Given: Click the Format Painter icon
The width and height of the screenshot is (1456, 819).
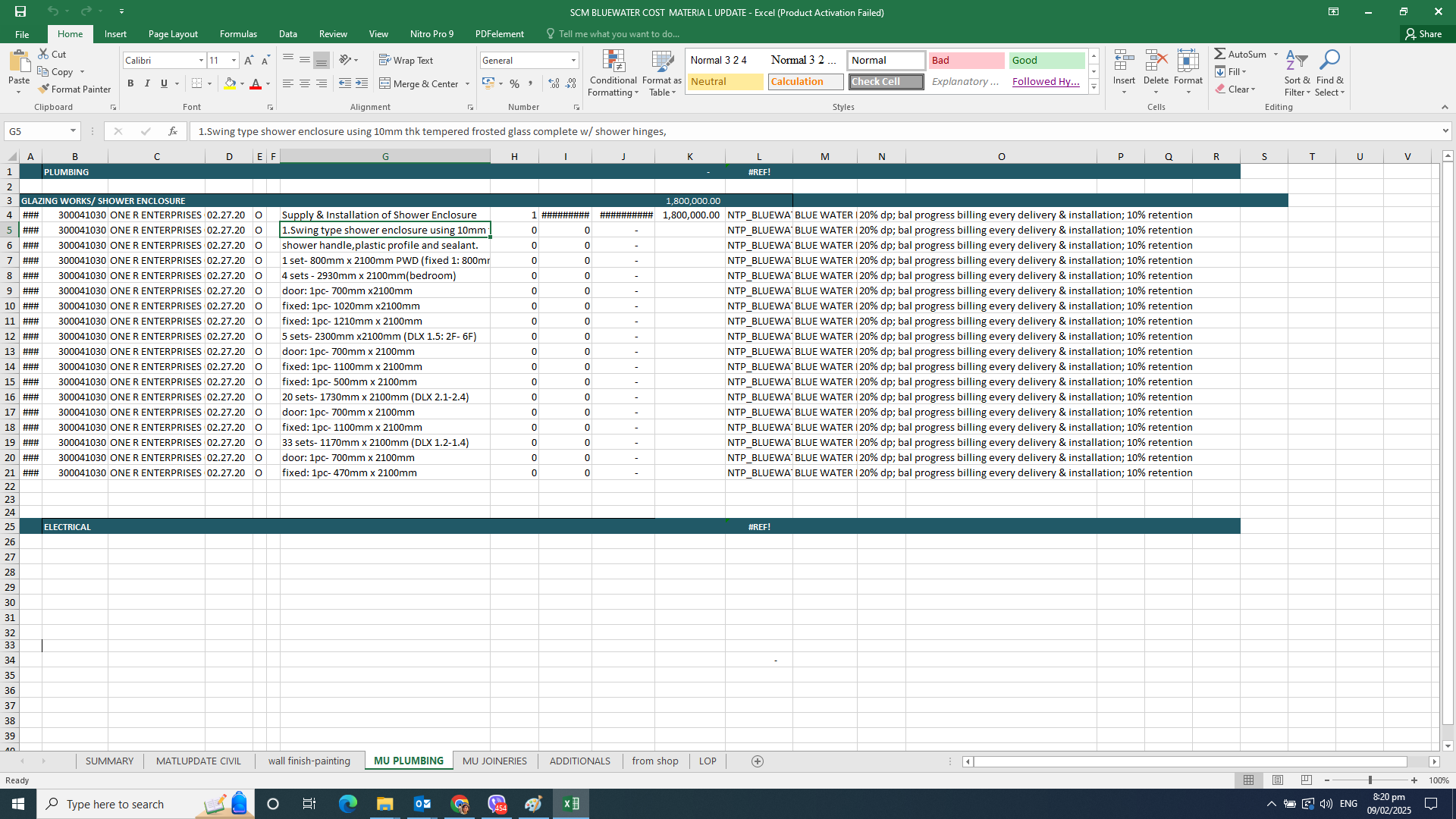Looking at the screenshot, I should click(44, 89).
